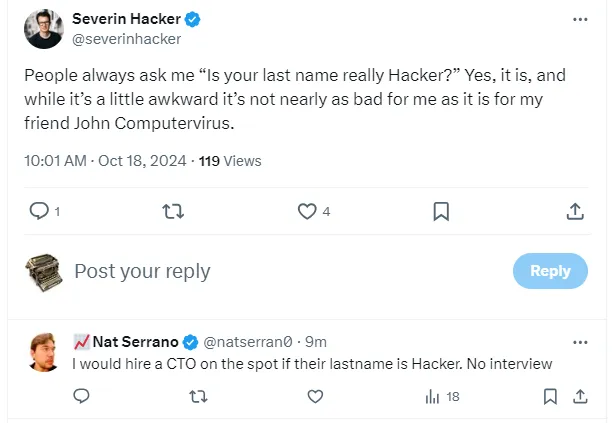The width and height of the screenshot is (616, 423).
Task: Bookmark Severin Hacker's tweet
Action: click(x=441, y=211)
